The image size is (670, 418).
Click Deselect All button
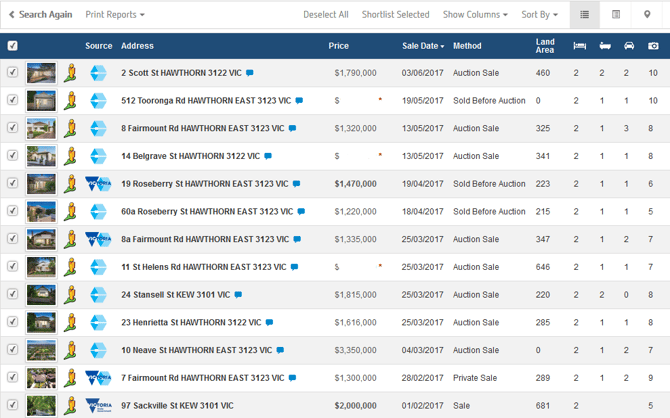(x=326, y=15)
